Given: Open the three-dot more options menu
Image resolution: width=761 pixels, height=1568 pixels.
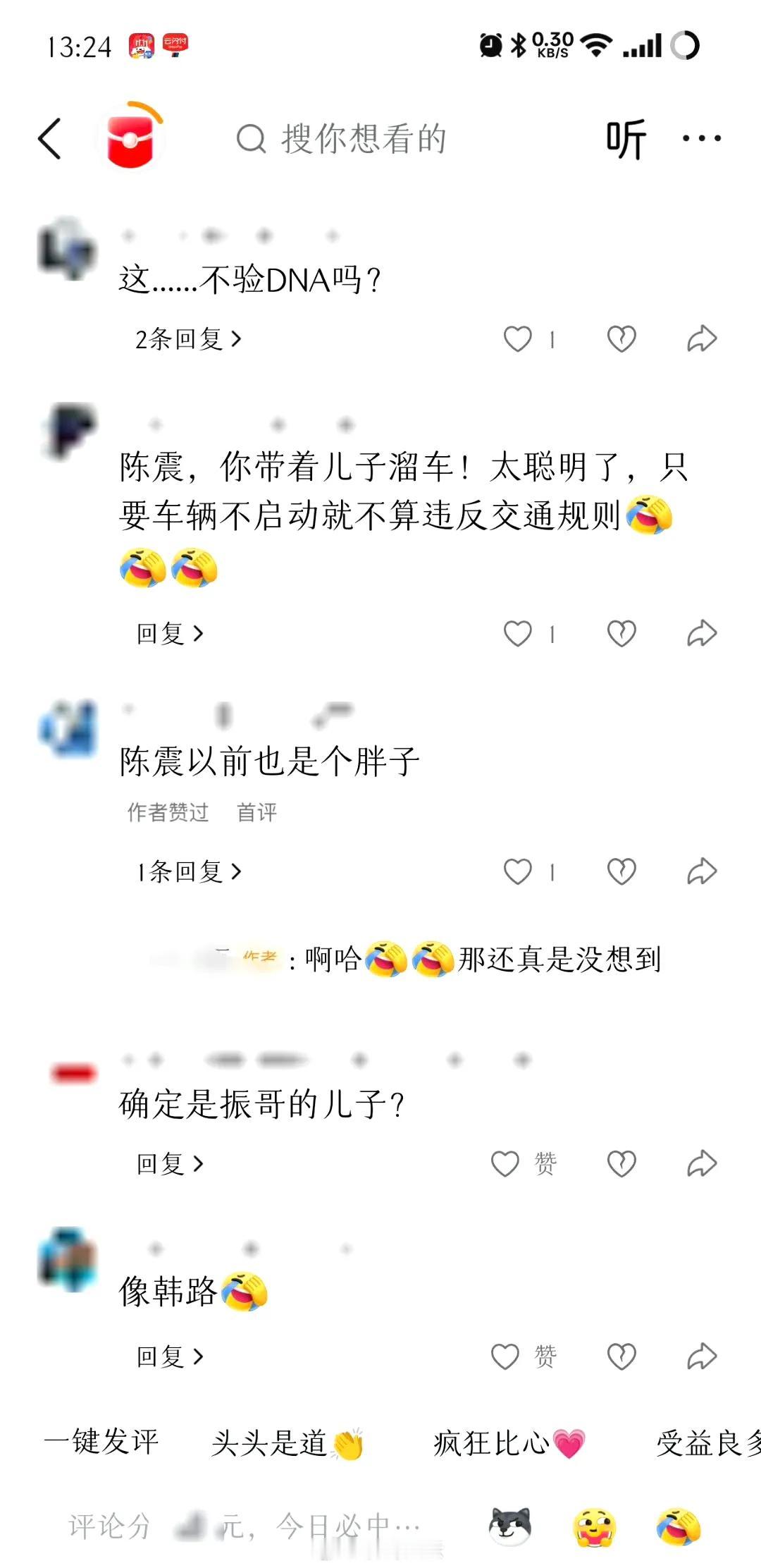Looking at the screenshot, I should click(x=702, y=138).
